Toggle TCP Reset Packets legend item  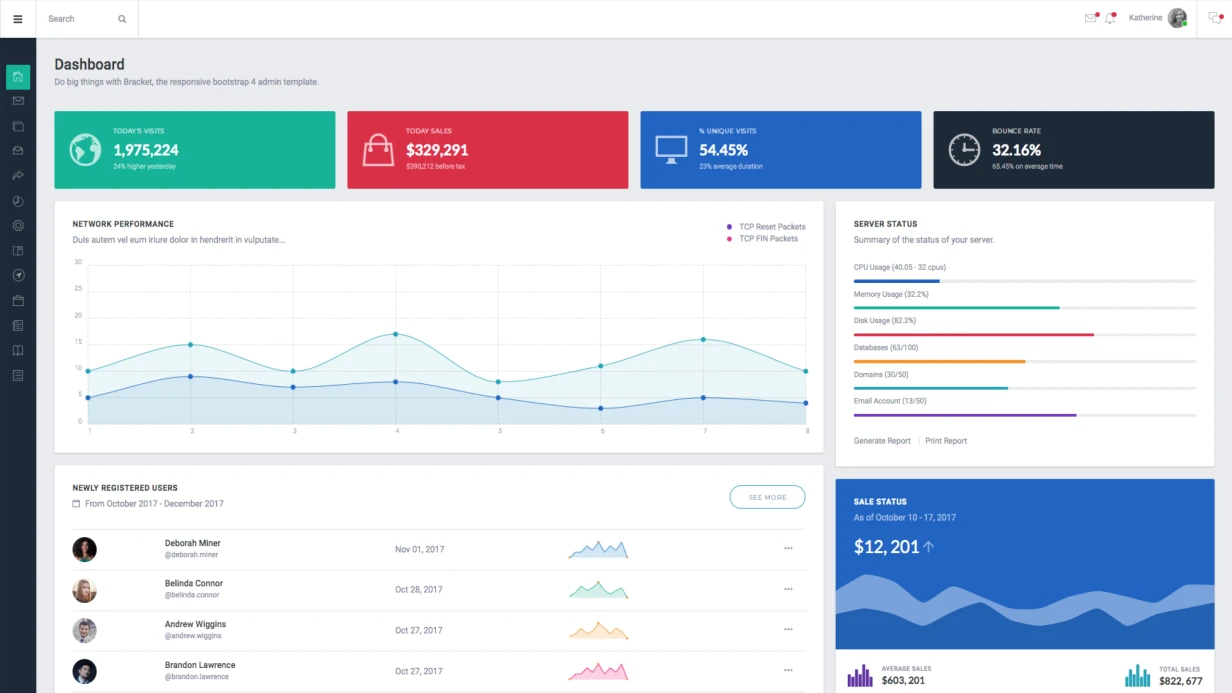pyautogui.click(x=766, y=227)
